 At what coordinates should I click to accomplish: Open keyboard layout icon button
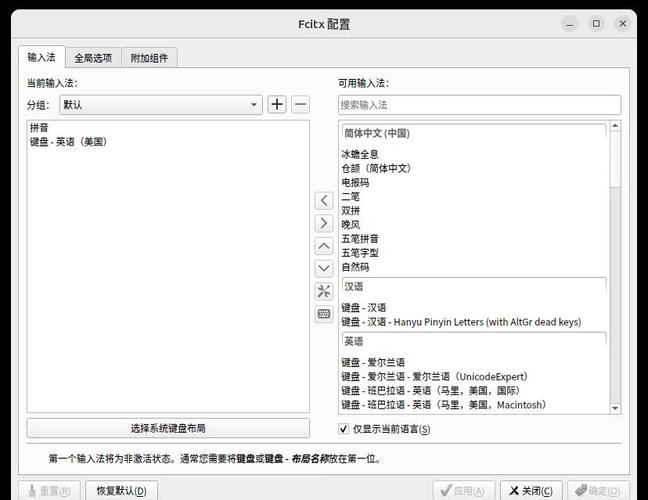324,314
